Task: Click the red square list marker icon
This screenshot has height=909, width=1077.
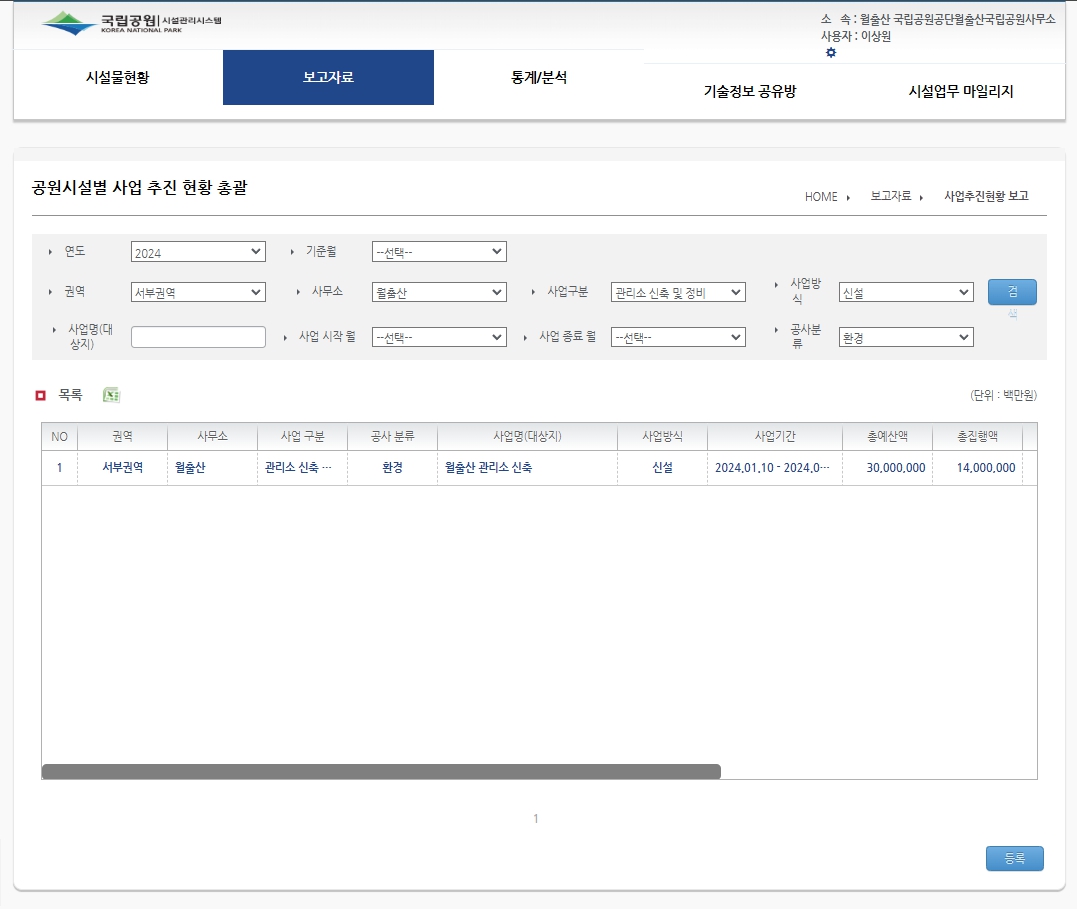Action: click(41, 395)
